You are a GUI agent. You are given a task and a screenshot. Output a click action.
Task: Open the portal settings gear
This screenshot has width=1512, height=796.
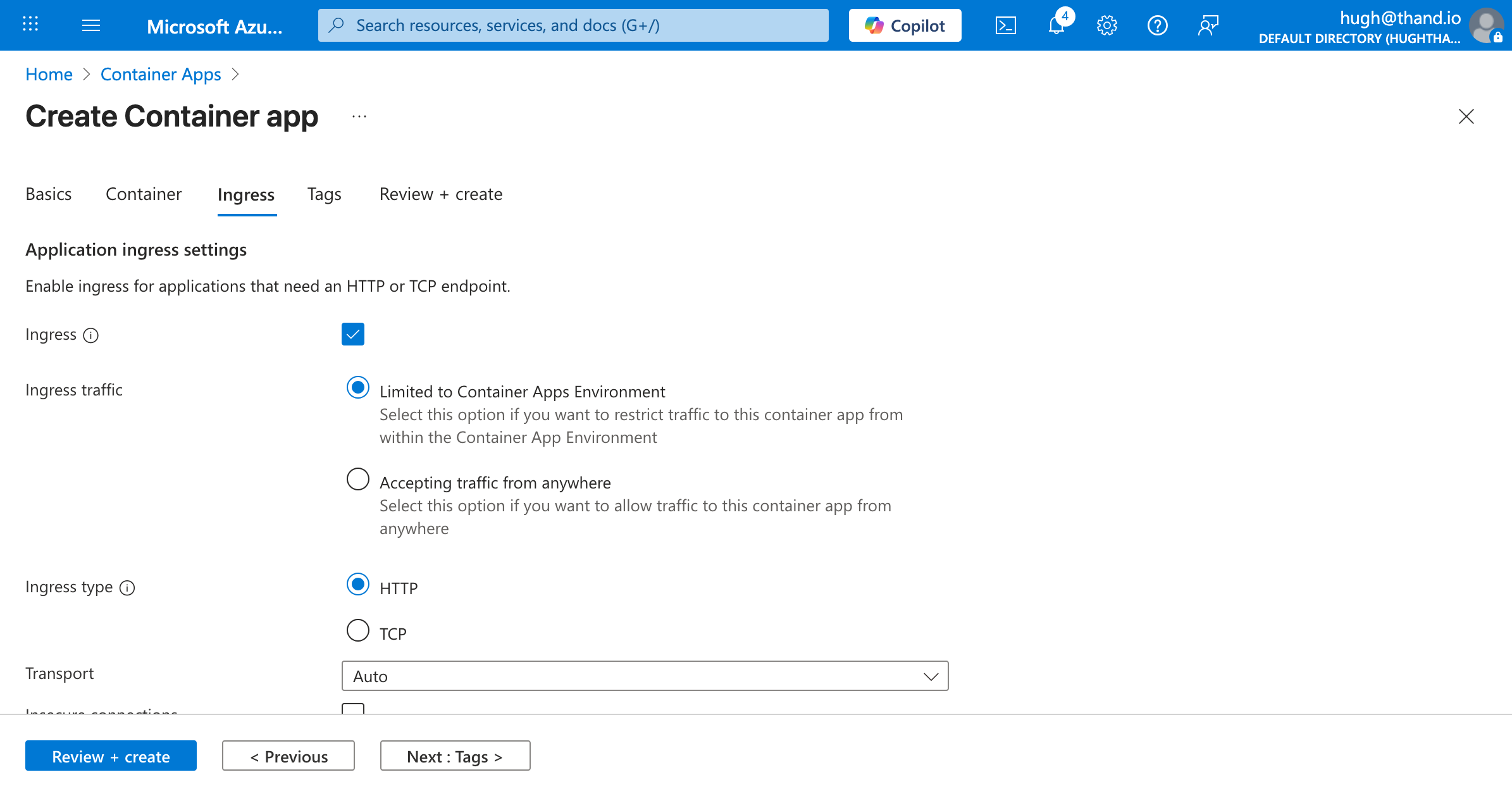click(x=1106, y=25)
